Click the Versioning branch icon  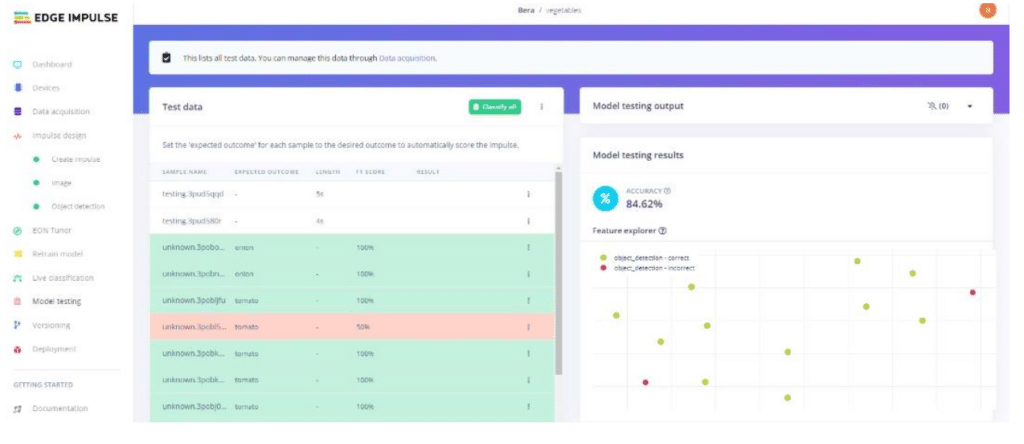[x=17, y=325]
